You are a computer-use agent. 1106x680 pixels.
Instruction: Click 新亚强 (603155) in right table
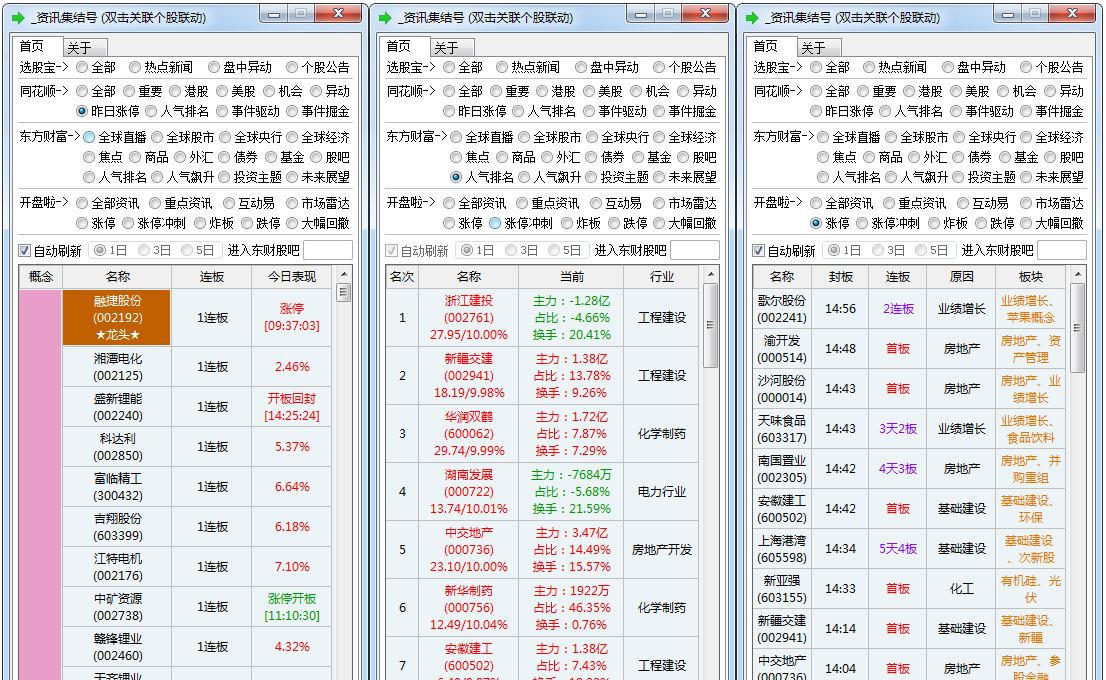tap(782, 589)
